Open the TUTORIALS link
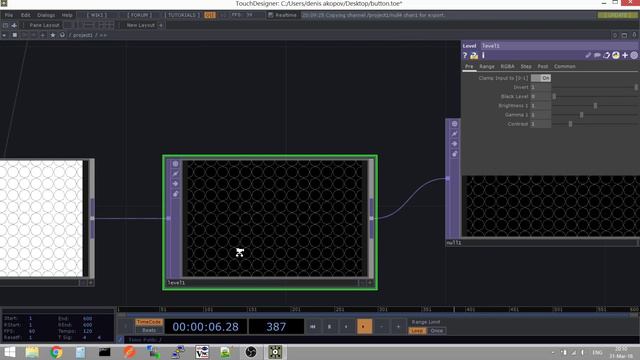The image size is (640, 360). pyautogui.click(x=183, y=15)
